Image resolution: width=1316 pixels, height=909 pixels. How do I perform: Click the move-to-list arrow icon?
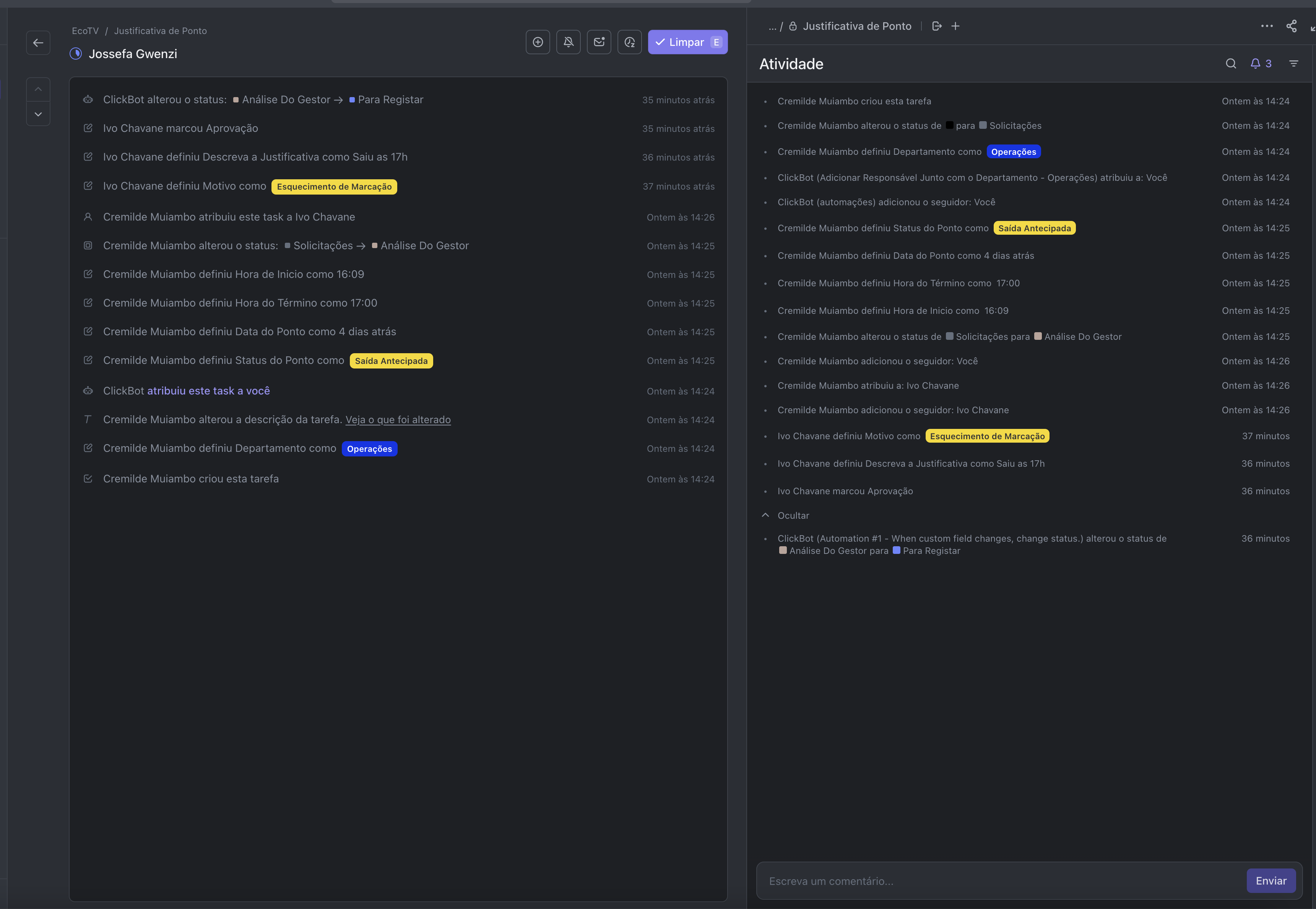pos(937,26)
